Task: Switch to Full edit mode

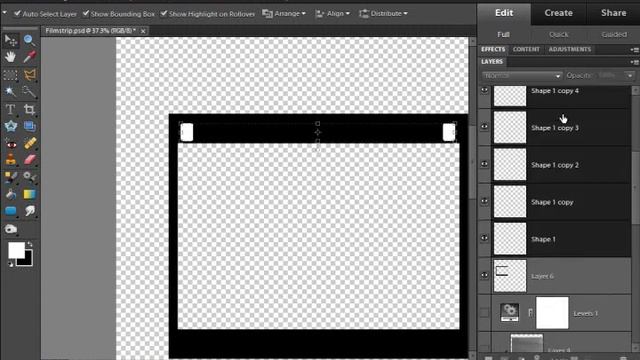Action: click(503, 35)
